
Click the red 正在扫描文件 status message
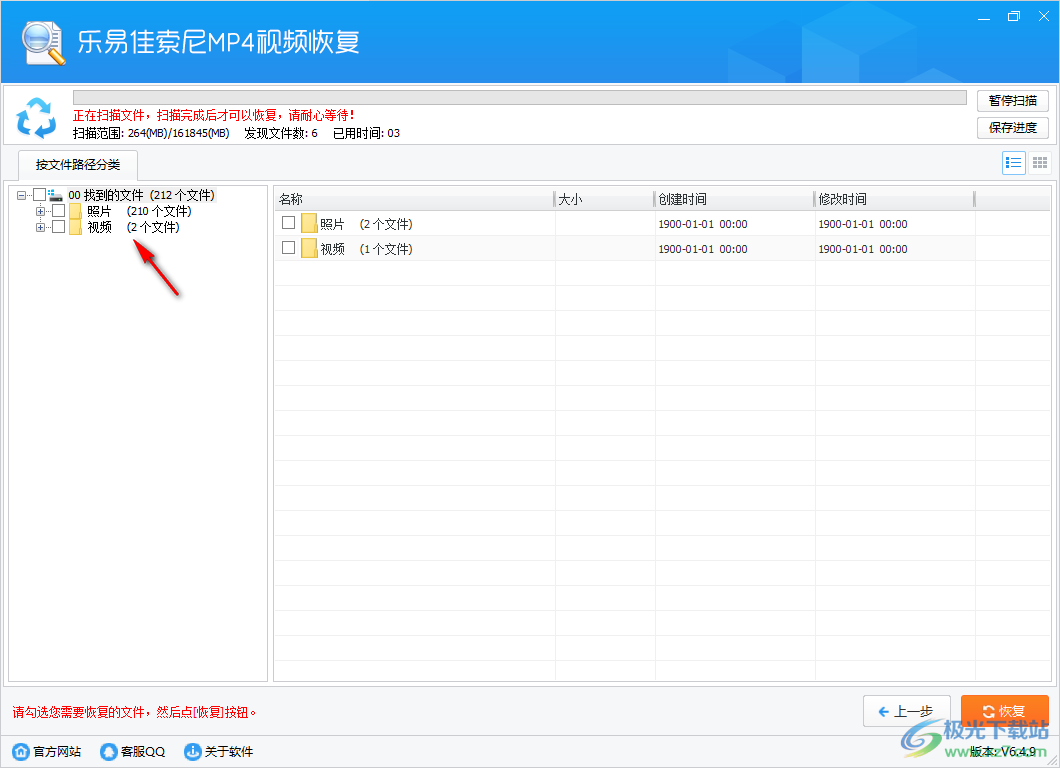(x=214, y=116)
